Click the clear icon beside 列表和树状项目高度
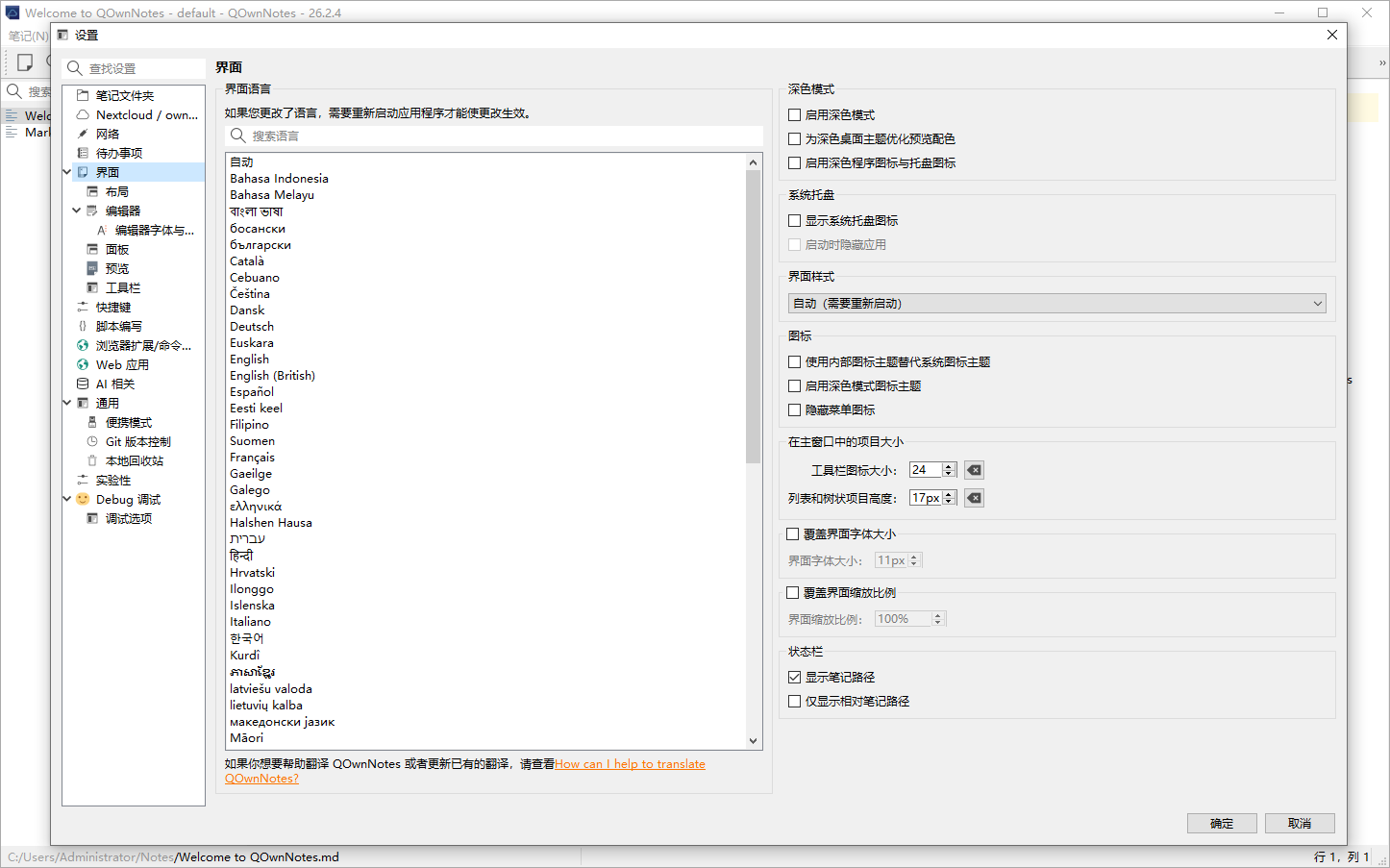This screenshot has height=868, width=1390. [x=973, y=497]
